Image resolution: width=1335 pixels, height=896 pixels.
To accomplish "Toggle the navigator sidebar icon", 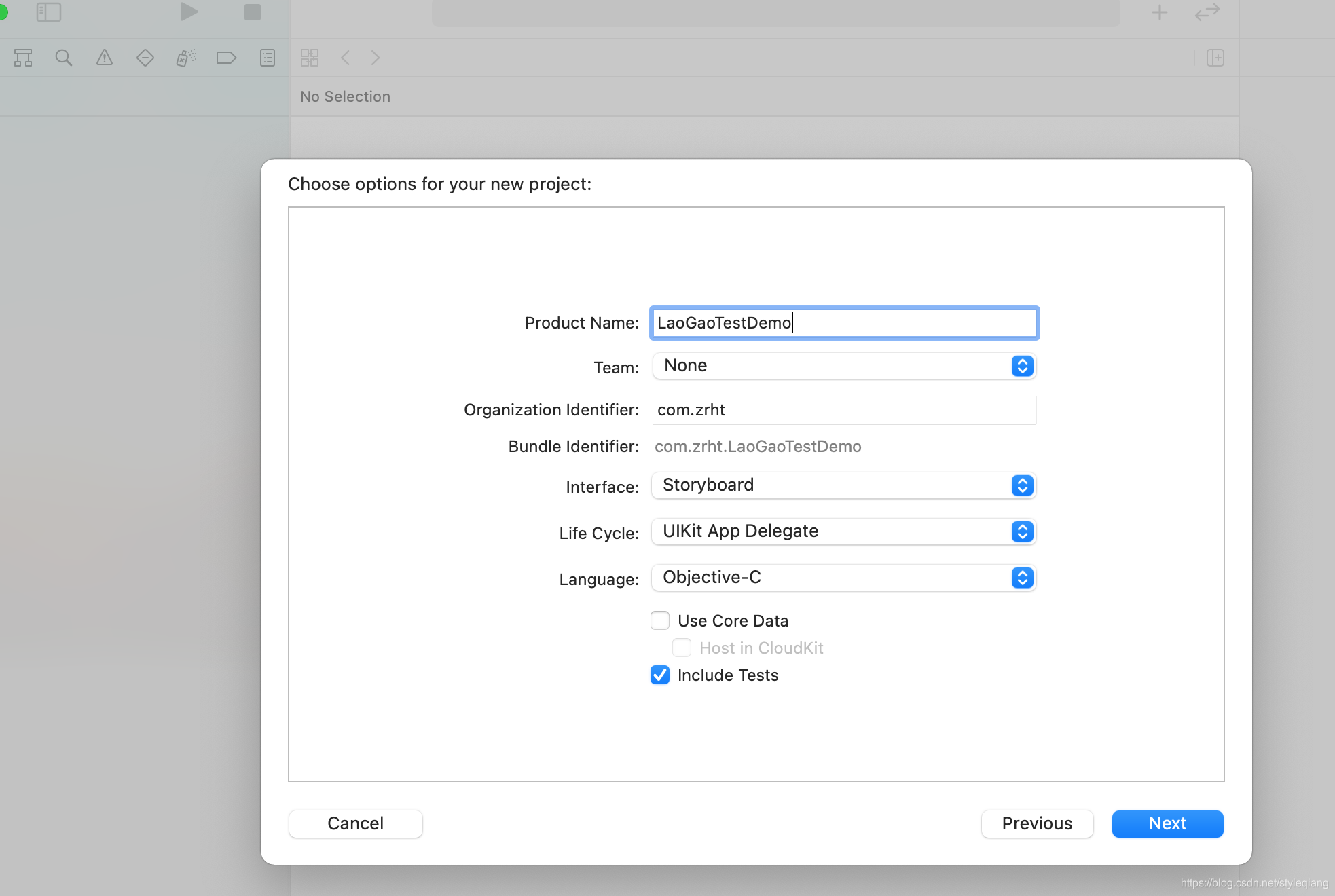I will pos(49,12).
